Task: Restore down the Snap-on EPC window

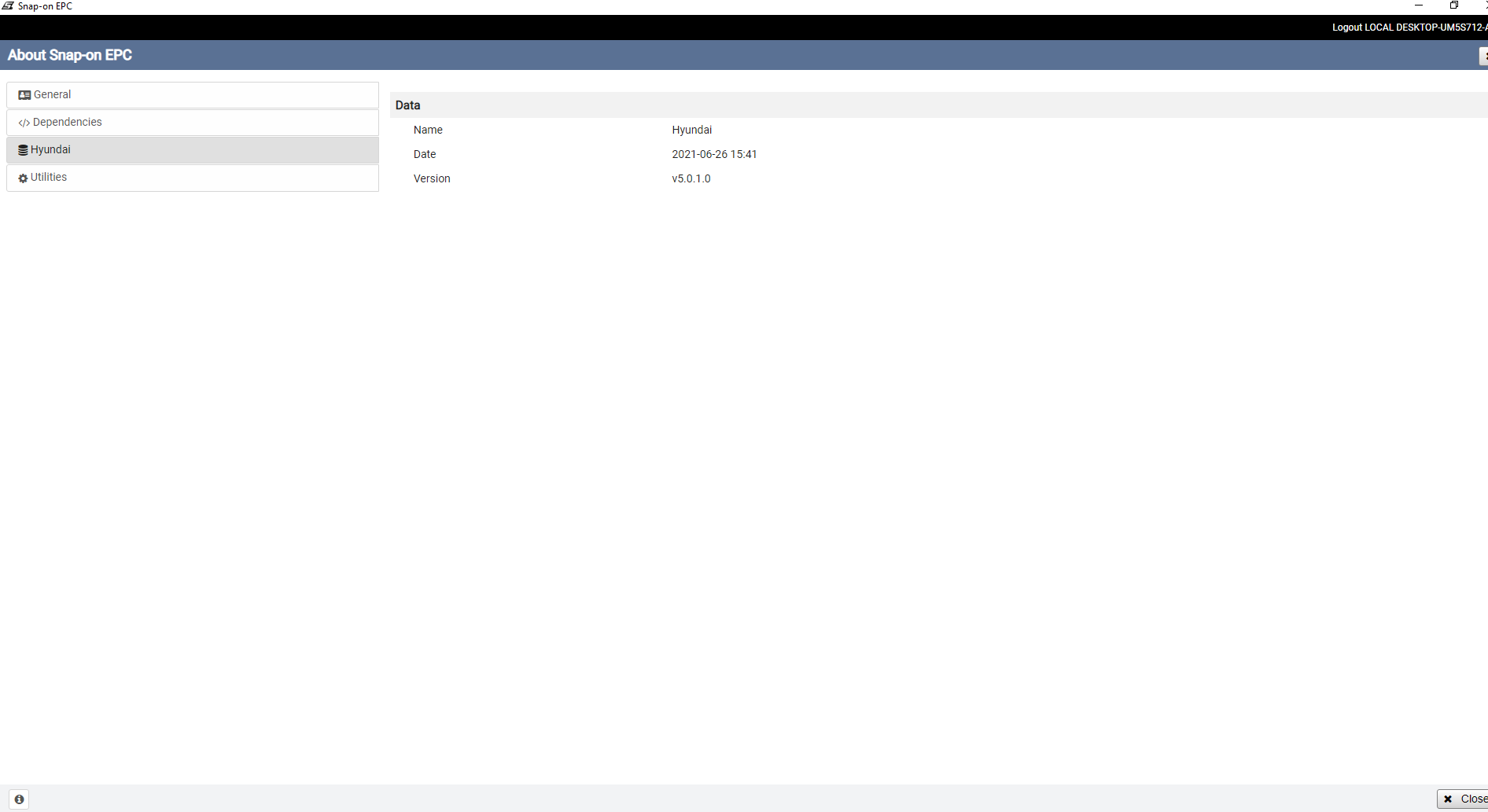Action: (1454, 6)
